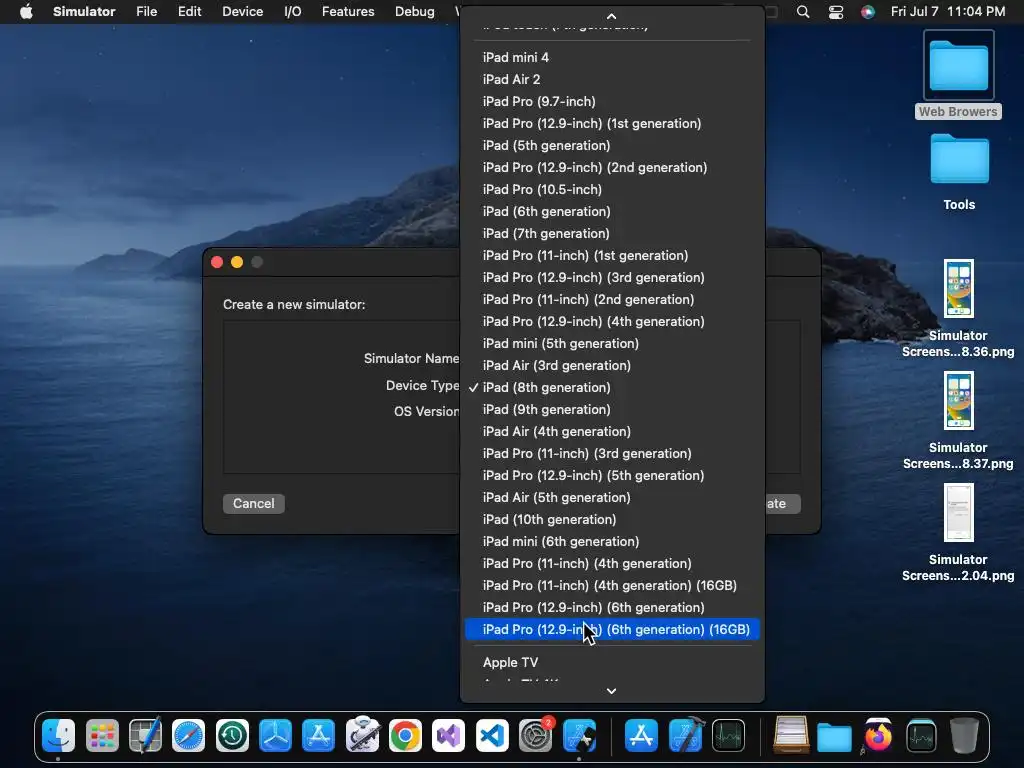Viewport: 1024px width, 768px height.
Task: Select Simulator Screens...8.37.png desktop file
Action: [x=958, y=421]
